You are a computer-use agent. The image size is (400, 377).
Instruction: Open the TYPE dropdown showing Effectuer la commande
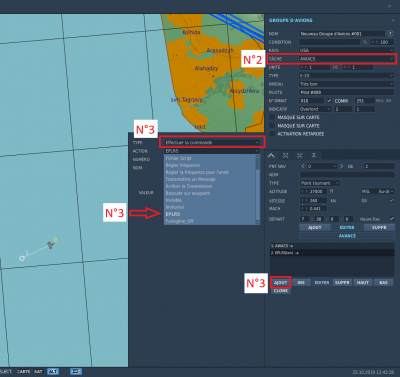pyautogui.click(x=212, y=142)
